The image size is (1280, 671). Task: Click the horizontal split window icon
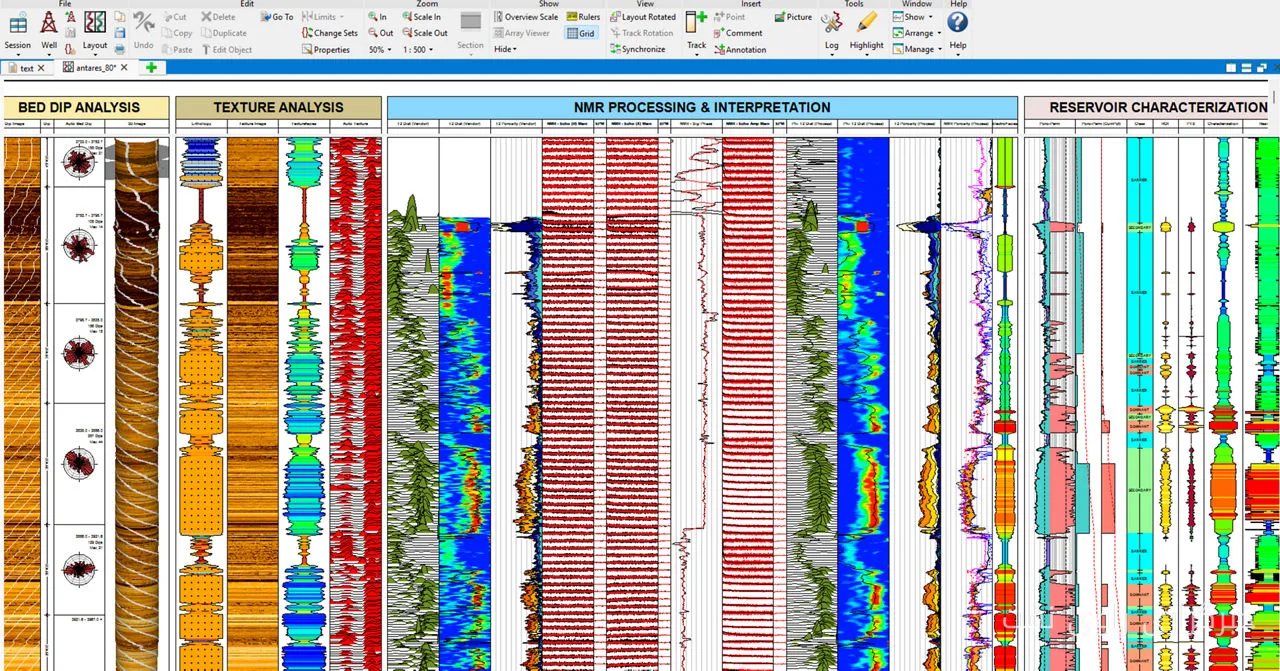[1247, 68]
